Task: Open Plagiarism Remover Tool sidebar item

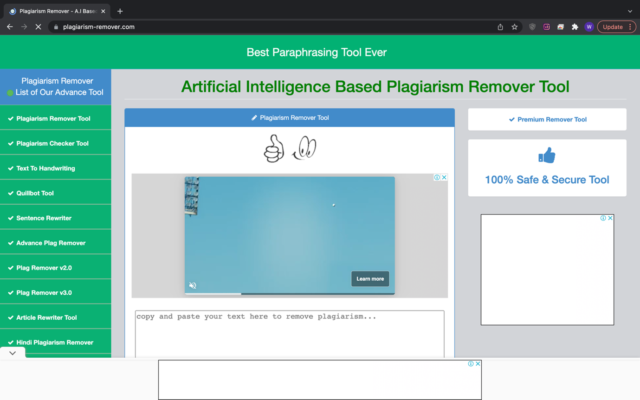Action: (56, 119)
